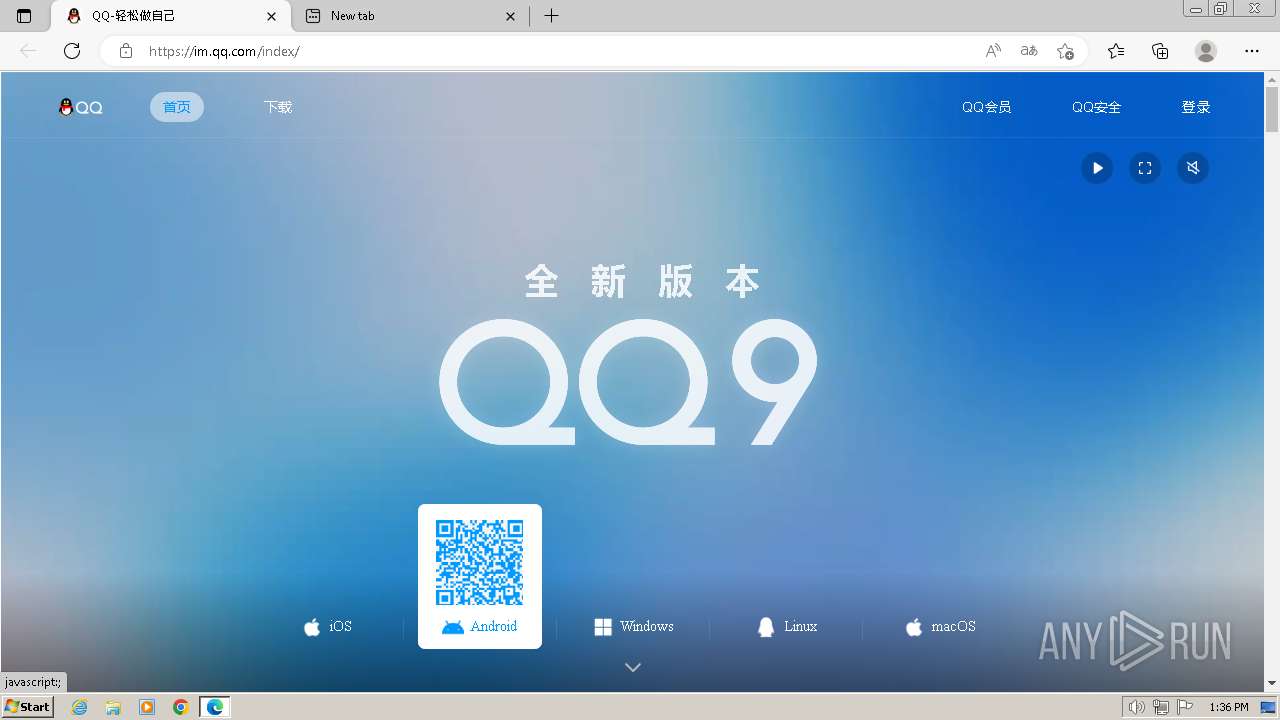Enter fullscreen video mode
This screenshot has width=1280, height=720.
pos(1145,168)
